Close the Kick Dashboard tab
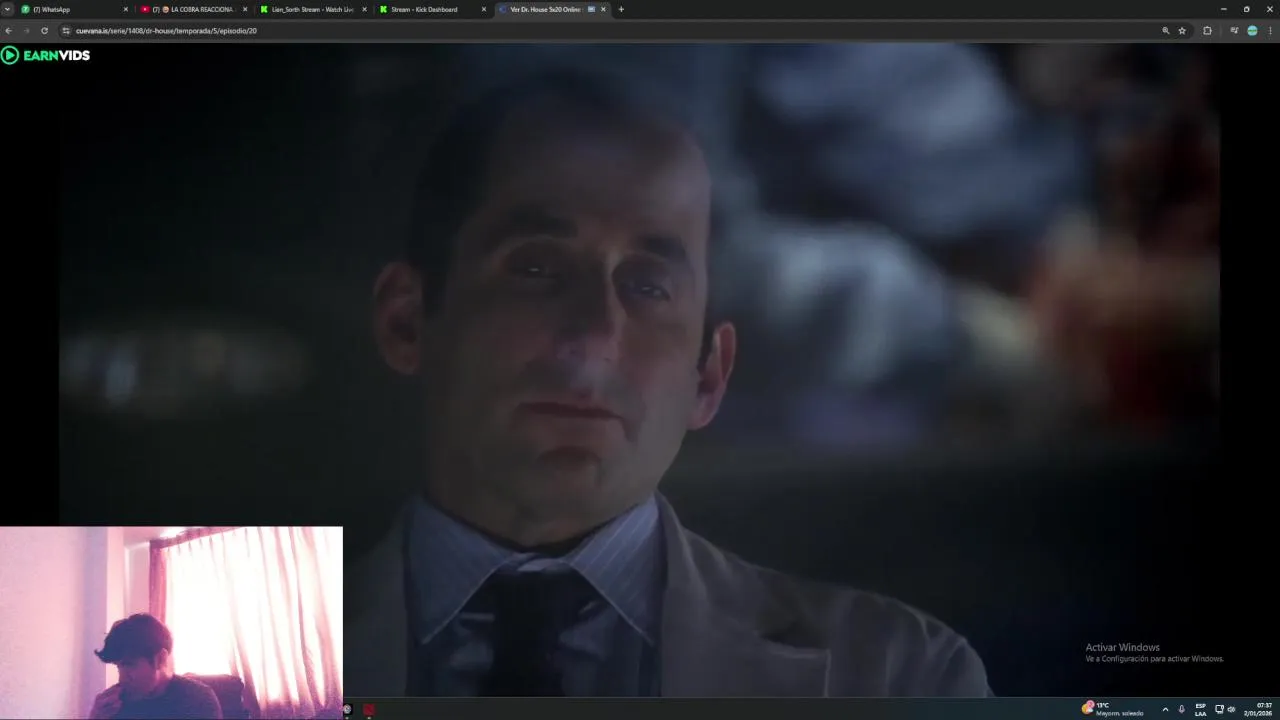1280x720 pixels. (x=484, y=9)
